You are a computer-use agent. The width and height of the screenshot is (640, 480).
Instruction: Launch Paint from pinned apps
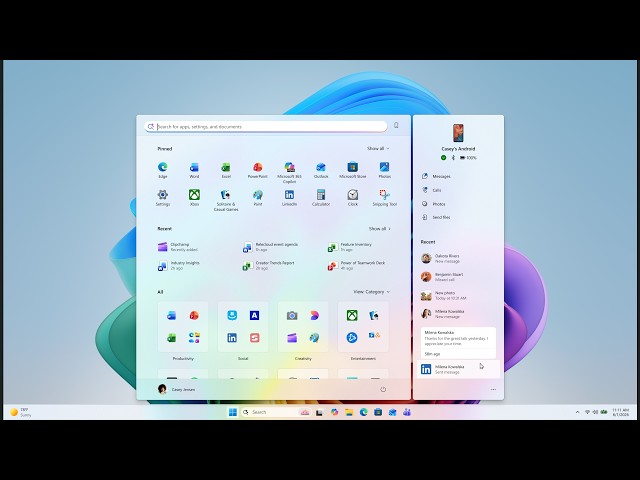pyautogui.click(x=258, y=198)
